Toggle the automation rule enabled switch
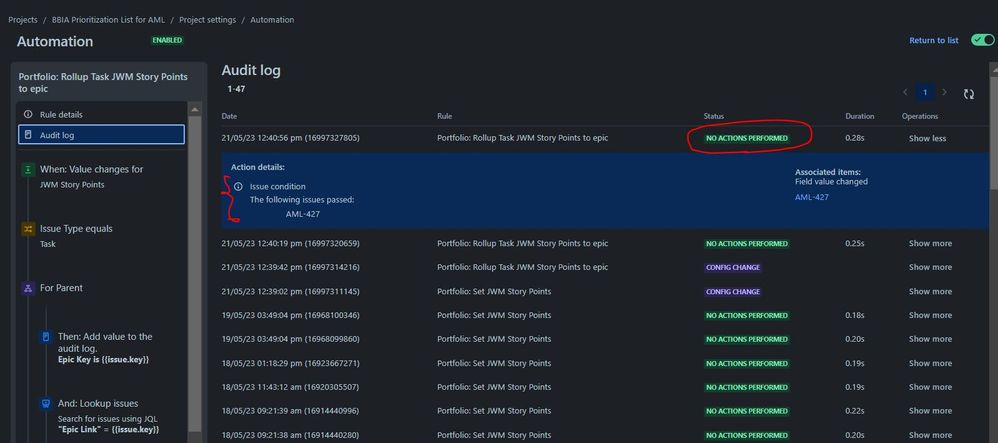Image resolution: width=998 pixels, height=443 pixels. (982, 40)
